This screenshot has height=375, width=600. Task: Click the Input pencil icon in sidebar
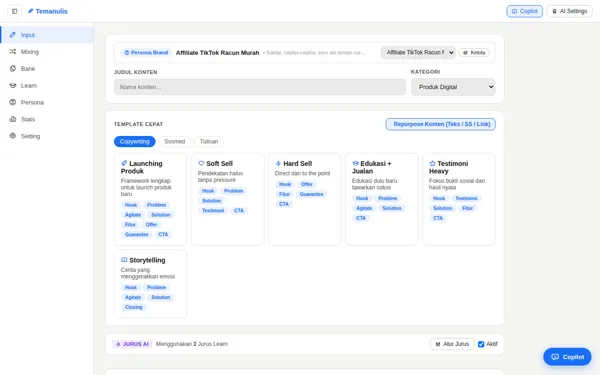coord(13,35)
